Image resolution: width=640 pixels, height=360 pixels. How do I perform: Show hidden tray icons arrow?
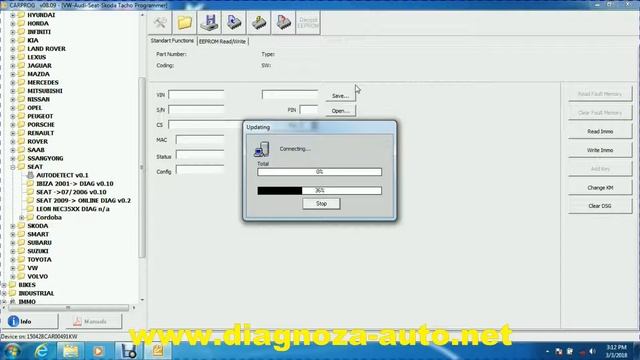[547, 351]
